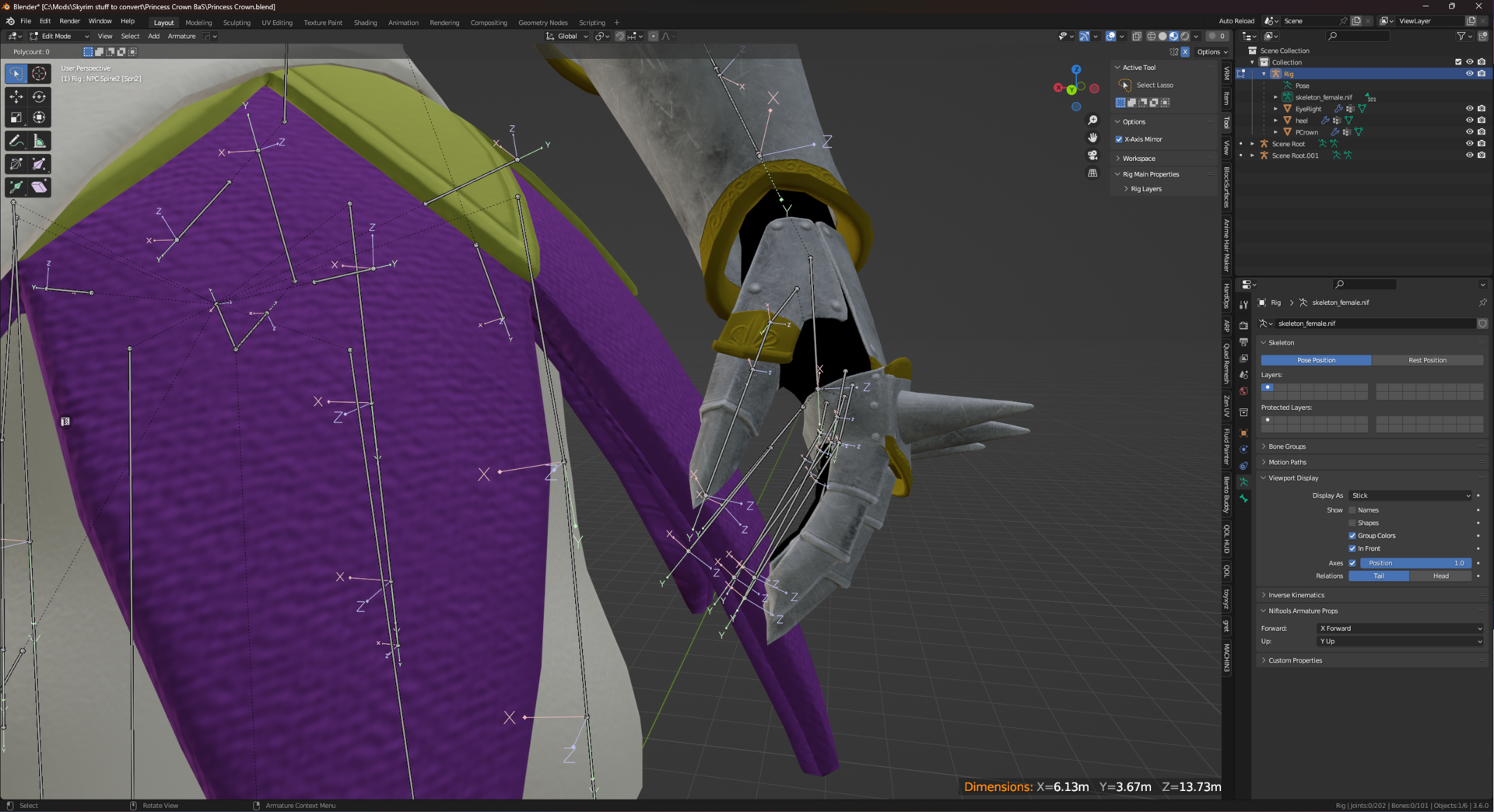Activate the 3D Cursor tool
Screen dimensions: 1494x812
point(39,73)
